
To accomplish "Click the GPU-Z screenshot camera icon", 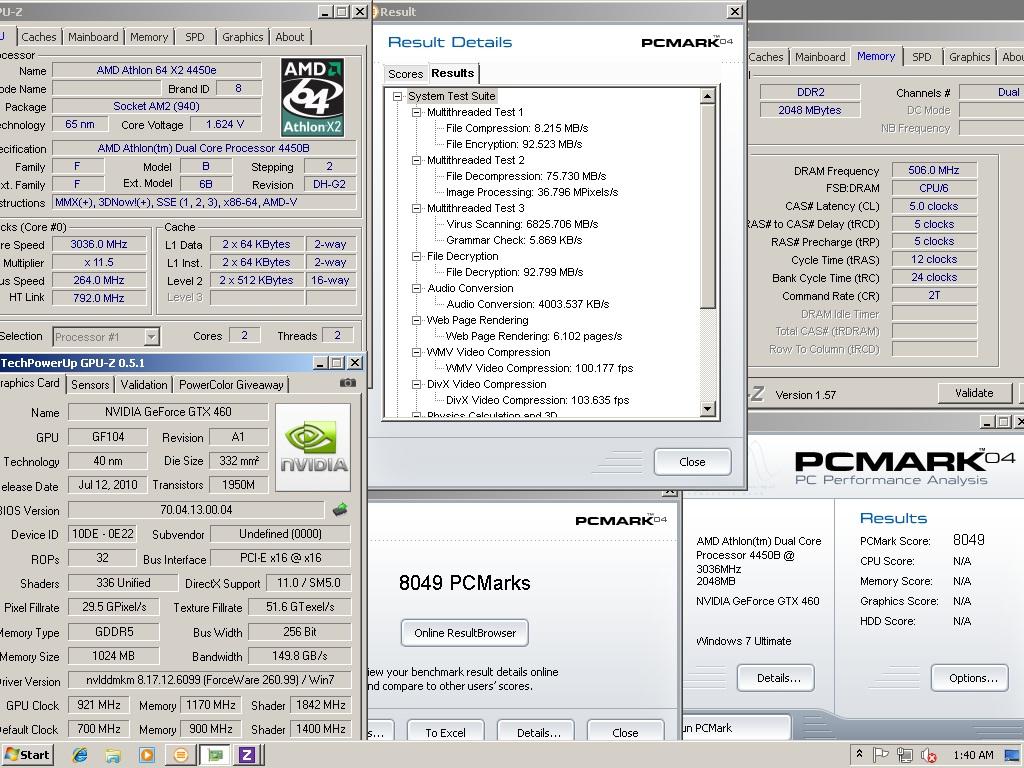I will (x=348, y=383).
